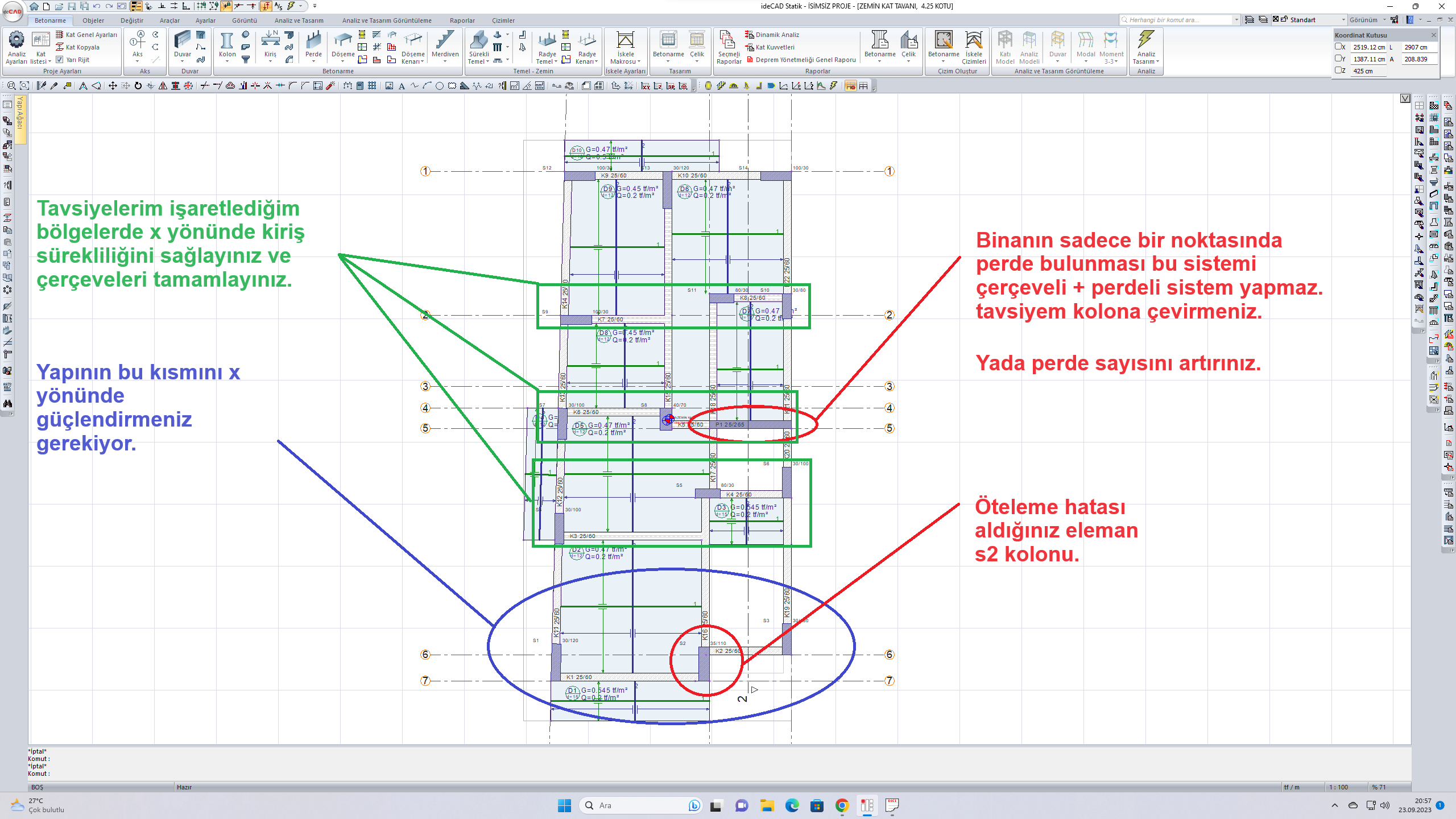Screen dimensions: 1456x819
Task: Toggle the highlighted grid display button in lower toolbar
Action: click(x=850, y=86)
